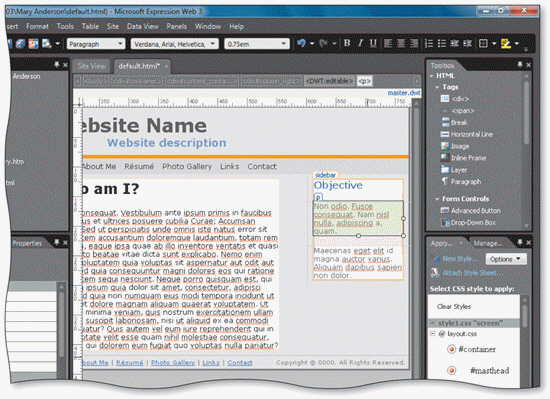
Task: Click the borders toolbar icon
Action: click(483, 43)
